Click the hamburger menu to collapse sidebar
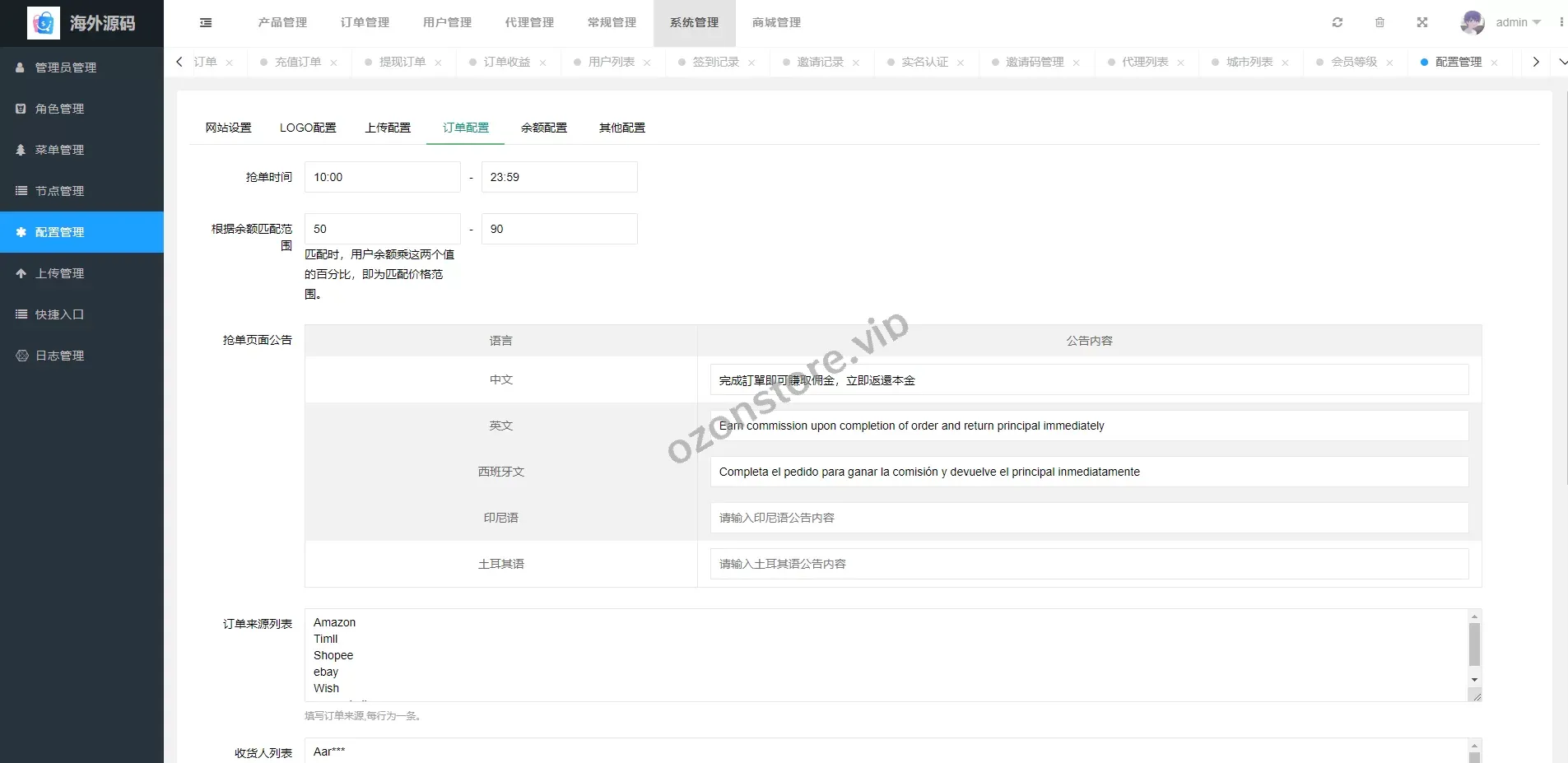The width and height of the screenshot is (1568, 763). (x=205, y=22)
